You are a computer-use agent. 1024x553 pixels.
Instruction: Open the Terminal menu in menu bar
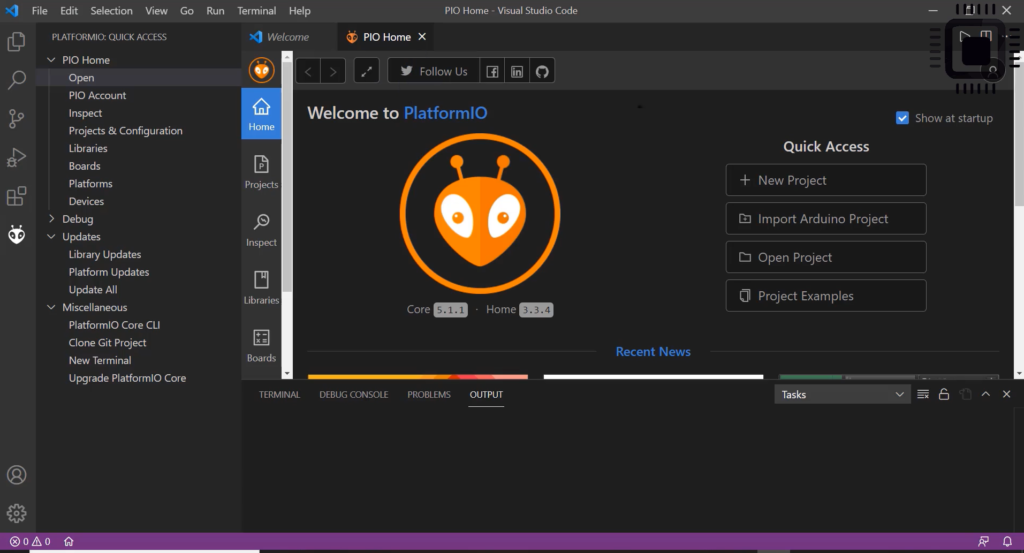click(x=256, y=10)
